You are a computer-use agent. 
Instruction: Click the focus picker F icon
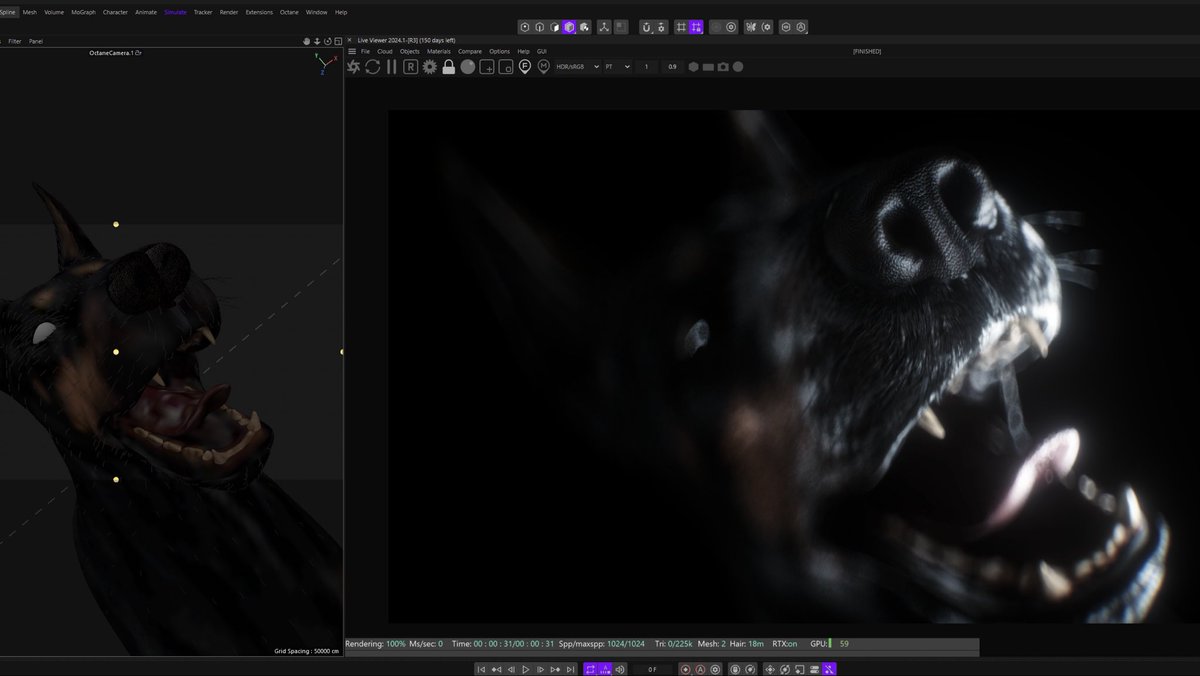coord(525,67)
